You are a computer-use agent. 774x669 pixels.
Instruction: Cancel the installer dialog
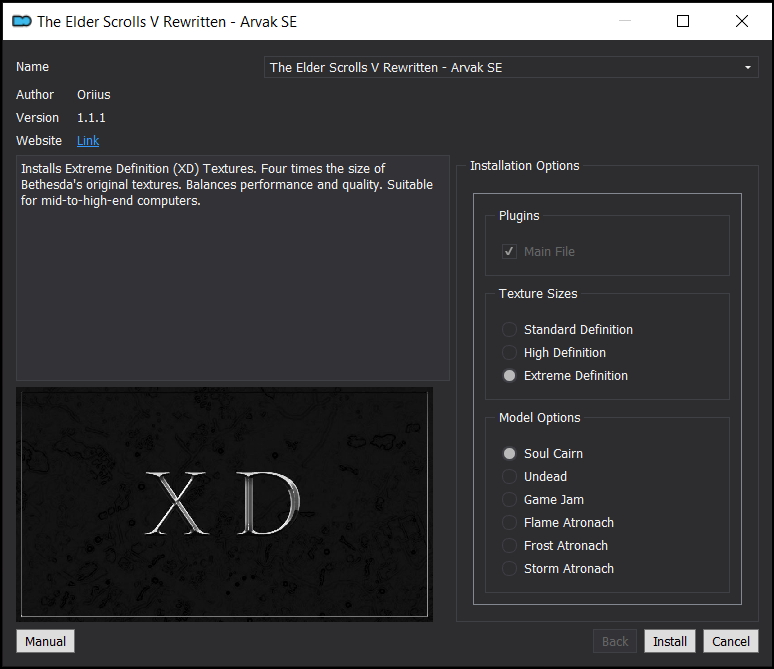pos(731,641)
